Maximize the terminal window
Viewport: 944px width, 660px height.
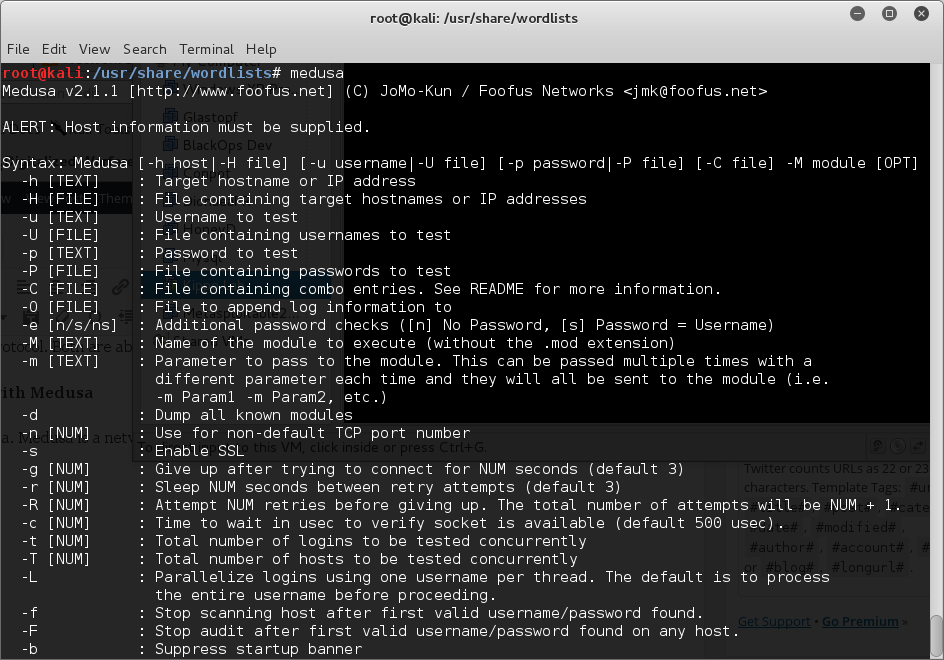(889, 13)
